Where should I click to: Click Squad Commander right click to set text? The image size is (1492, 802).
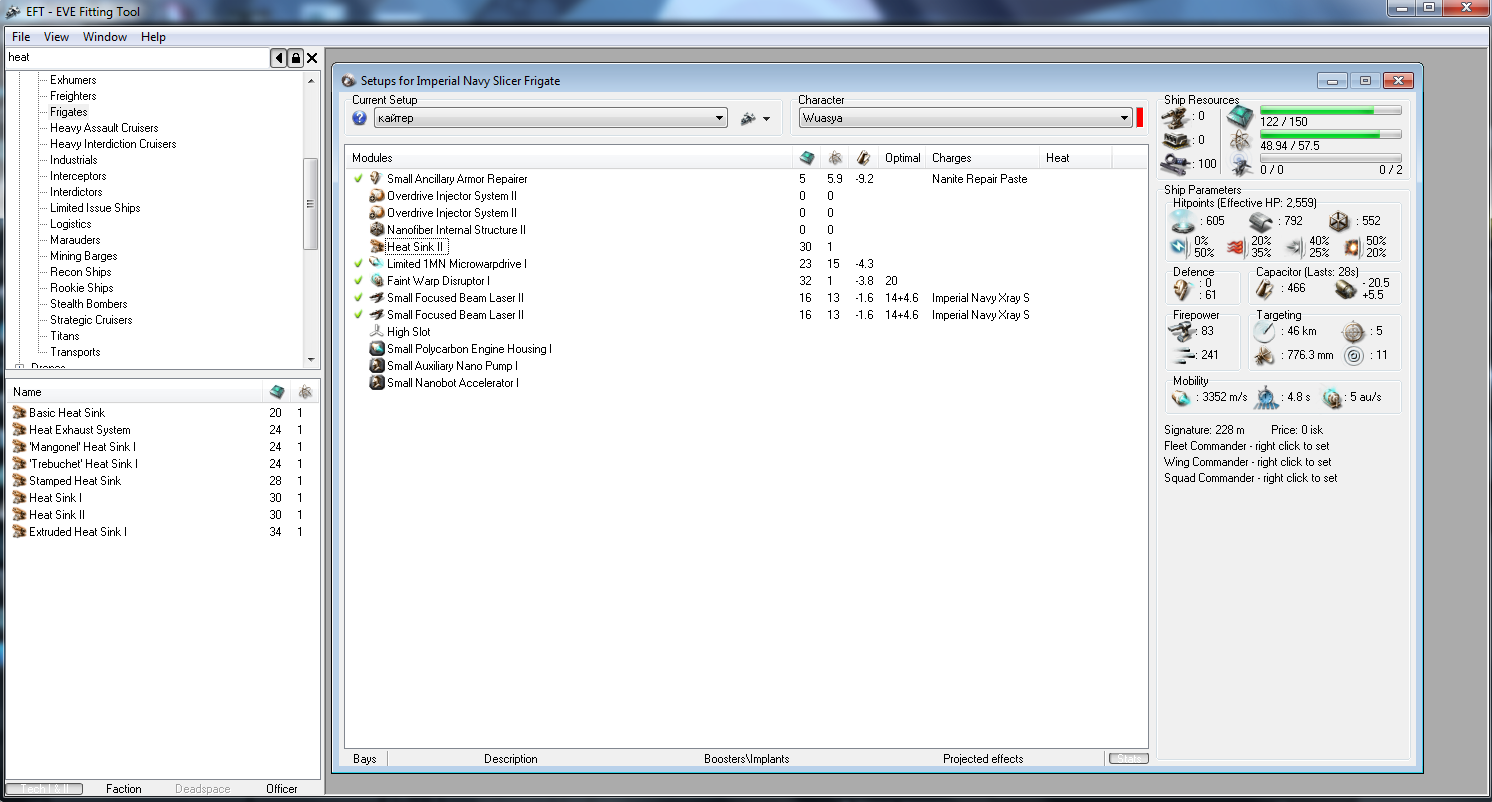tap(1250, 478)
